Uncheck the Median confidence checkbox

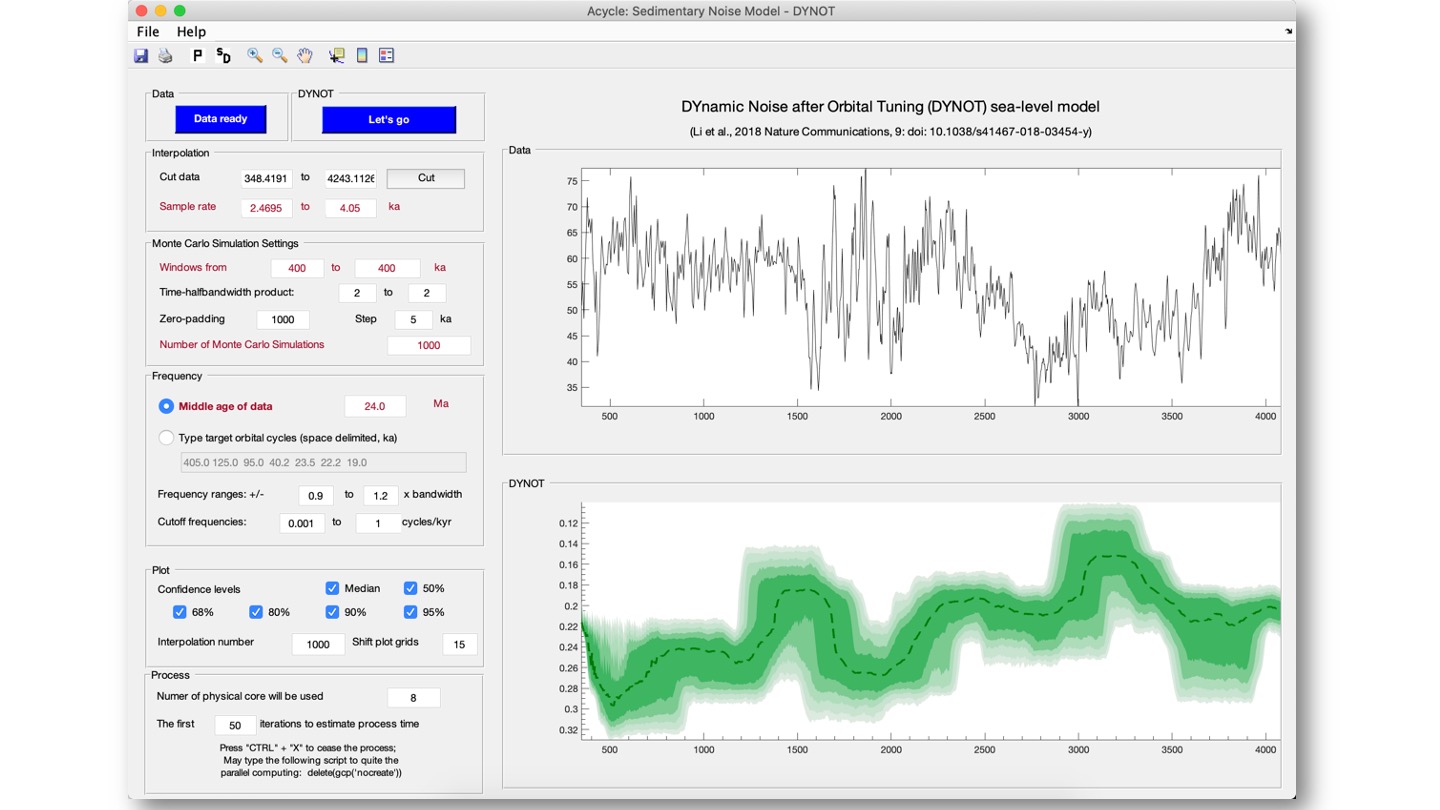coord(333,589)
